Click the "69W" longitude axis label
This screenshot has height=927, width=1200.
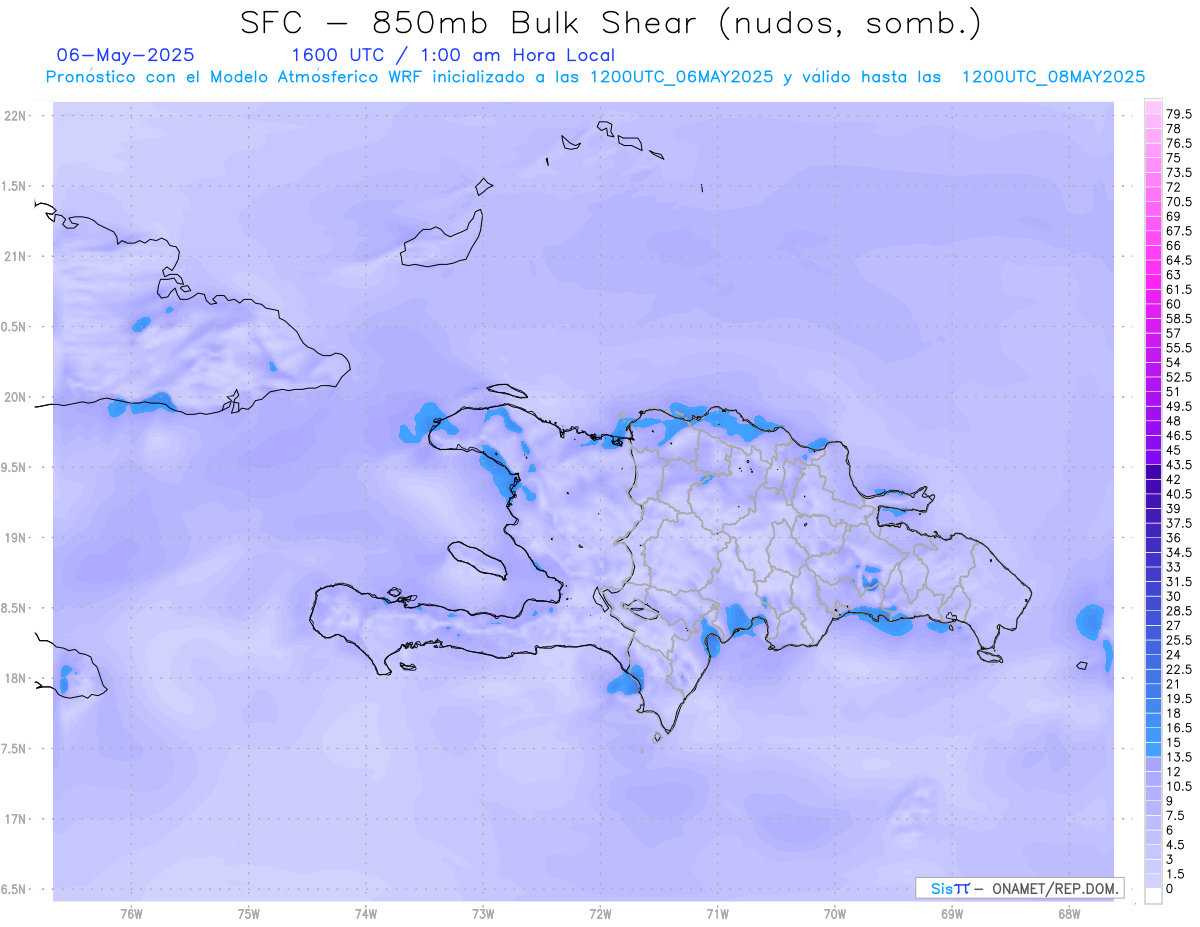point(952,914)
